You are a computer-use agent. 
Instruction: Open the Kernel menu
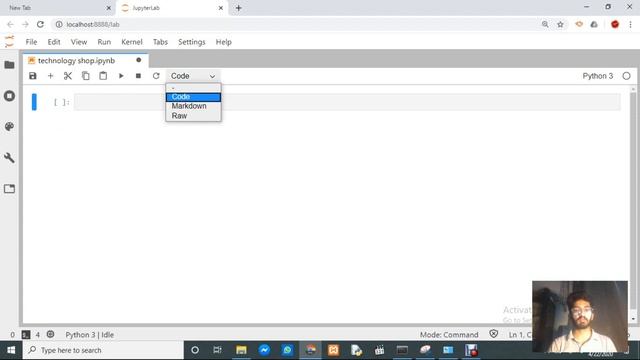(x=132, y=42)
